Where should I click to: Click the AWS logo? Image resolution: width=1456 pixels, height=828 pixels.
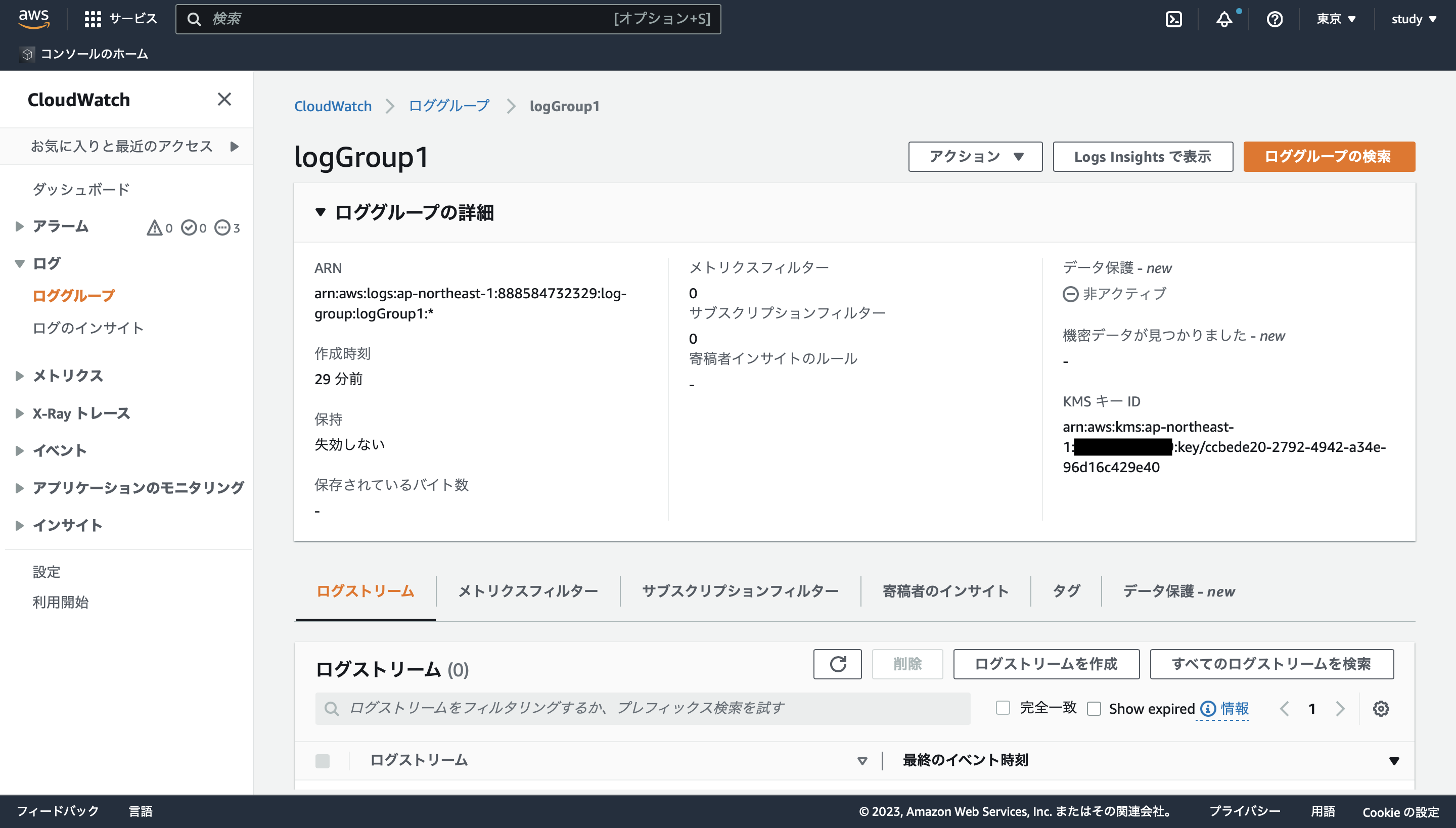click(33, 19)
